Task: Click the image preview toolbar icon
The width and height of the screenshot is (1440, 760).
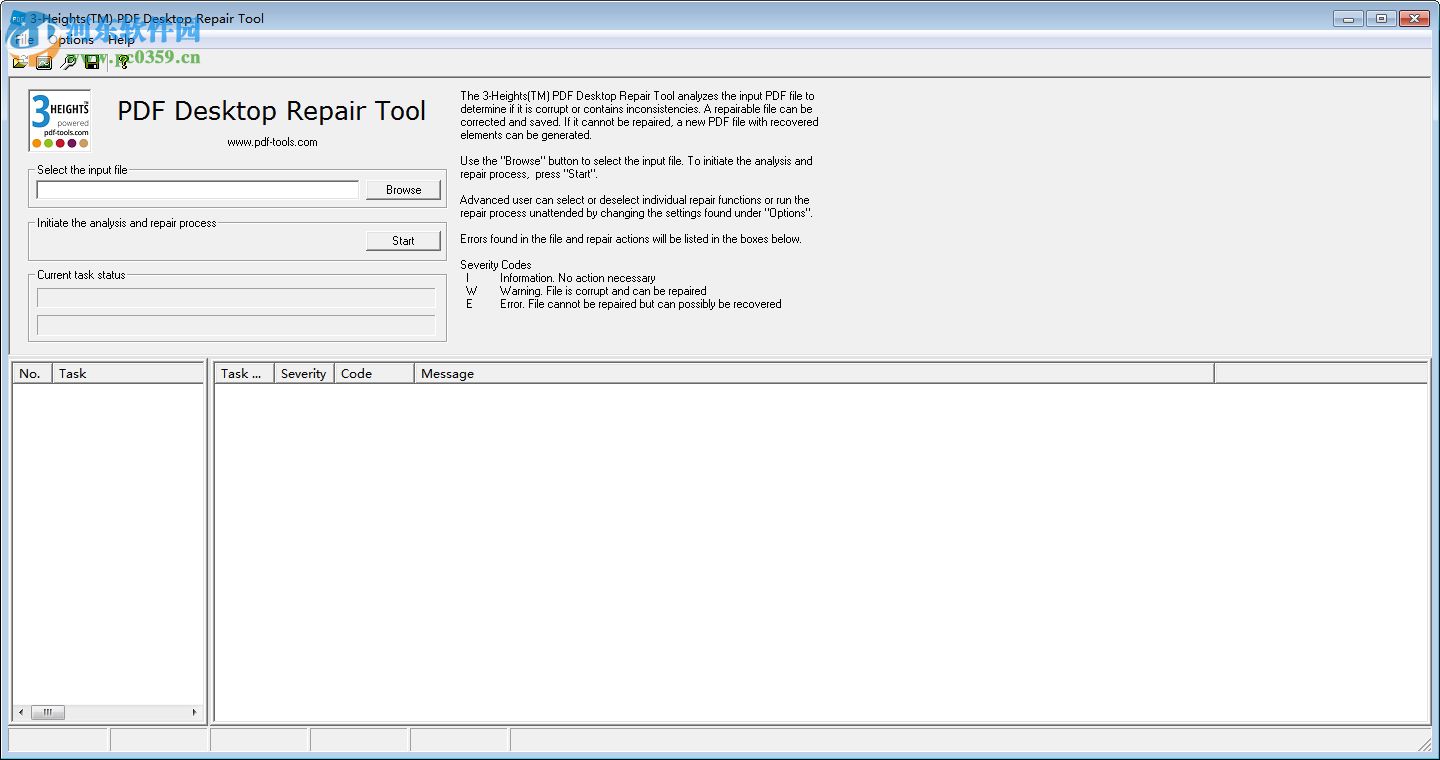Action: (44, 62)
